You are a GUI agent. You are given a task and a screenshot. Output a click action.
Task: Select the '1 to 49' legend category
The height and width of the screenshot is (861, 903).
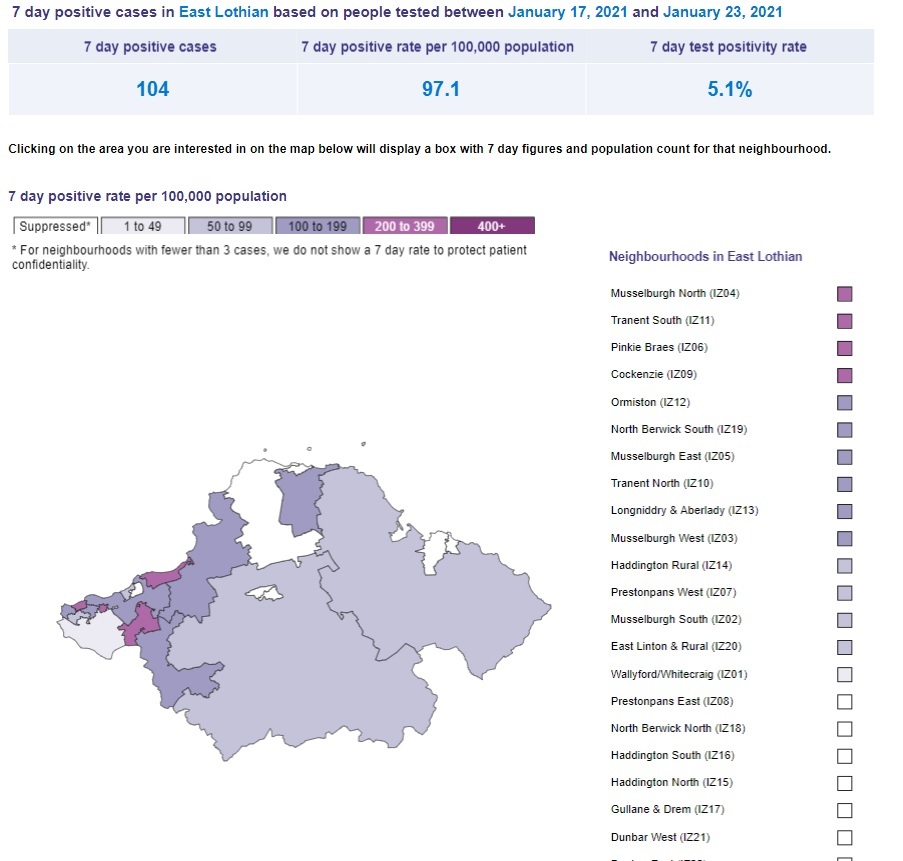coord(143,226)
